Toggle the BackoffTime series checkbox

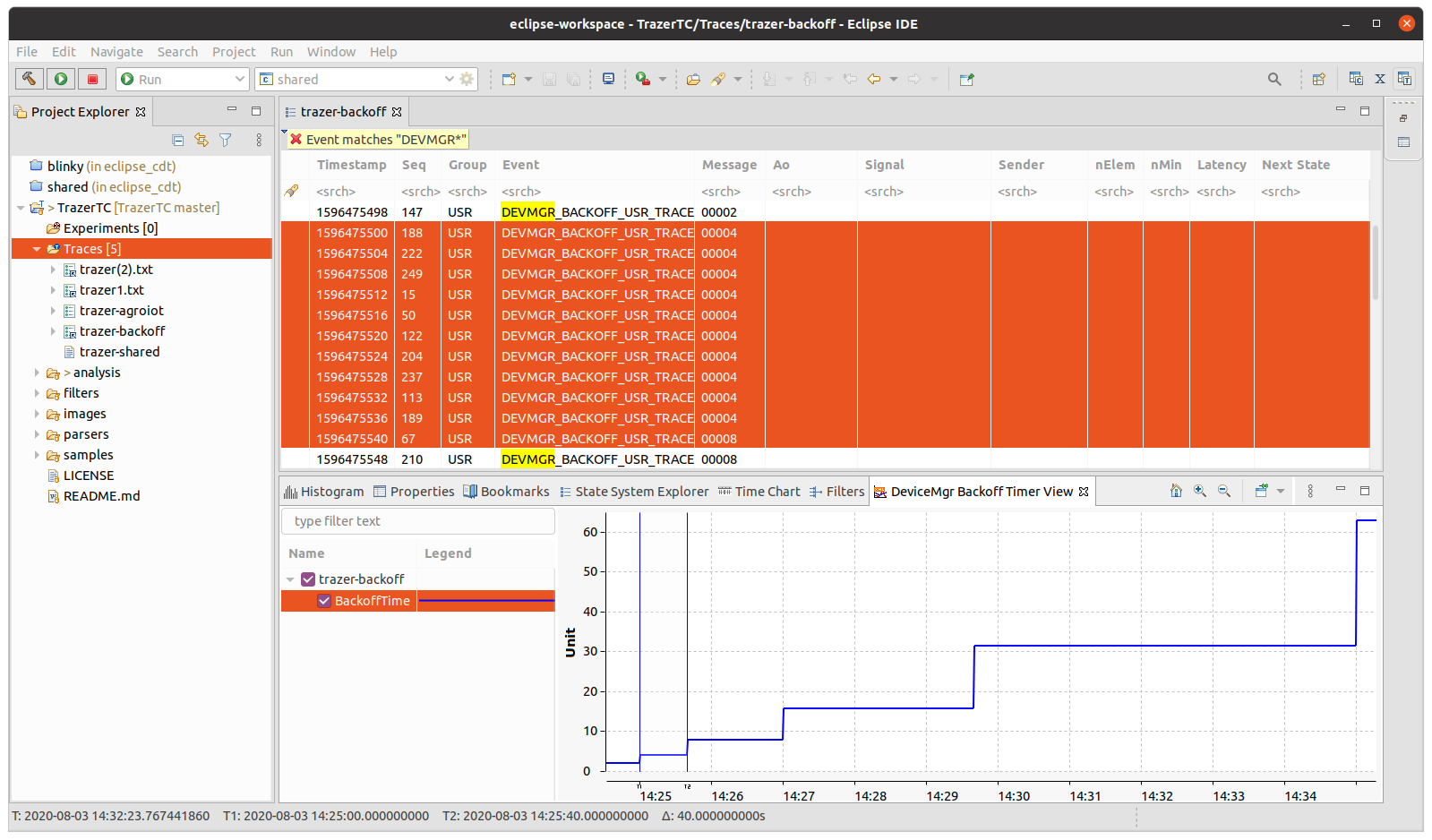(x=324, y=601)
